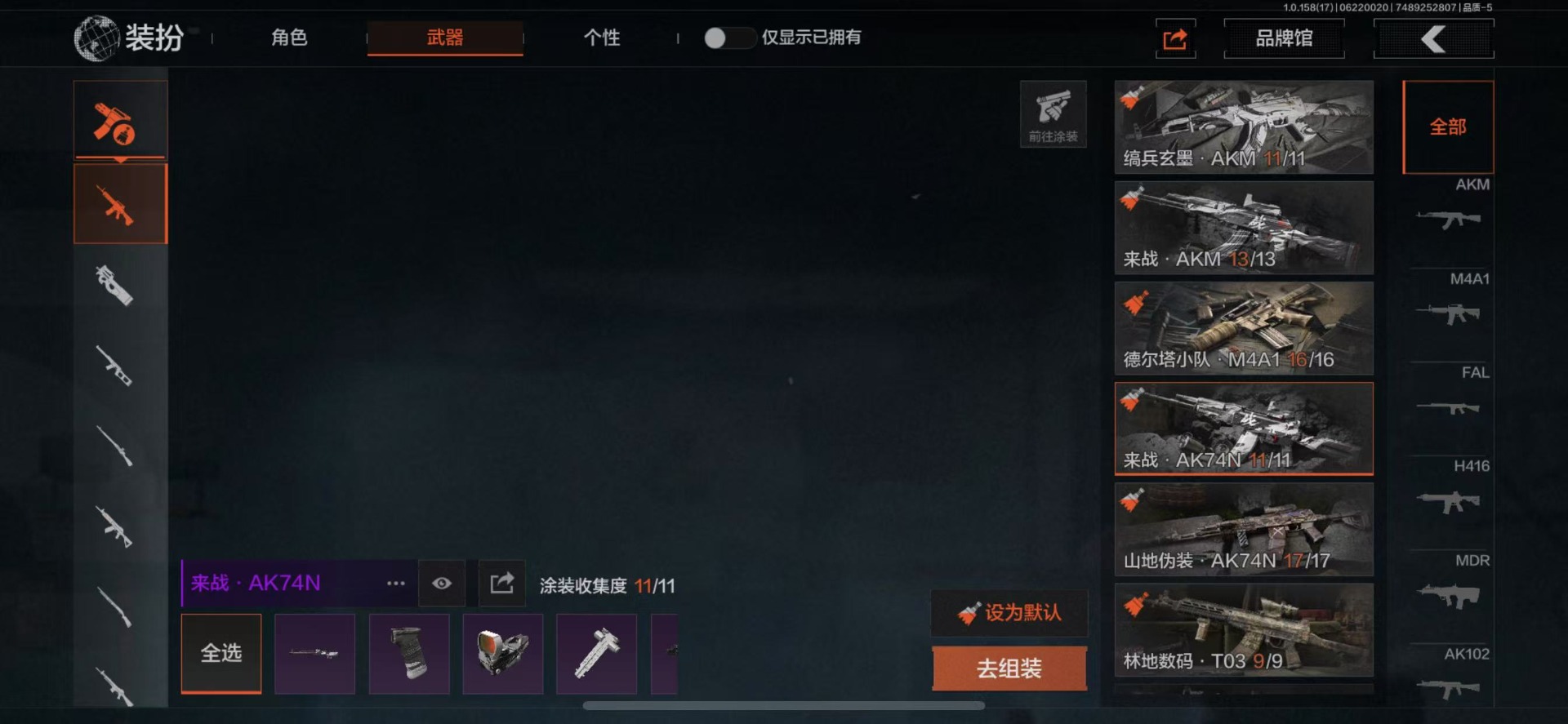
Task: Select the P90 submachine gun category icon
Action: click(x=114, y=285)
